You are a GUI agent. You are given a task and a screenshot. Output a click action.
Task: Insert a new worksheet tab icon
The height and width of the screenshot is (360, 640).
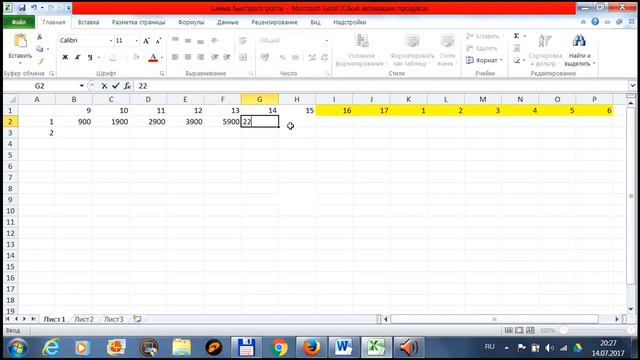tap(138, 319)
